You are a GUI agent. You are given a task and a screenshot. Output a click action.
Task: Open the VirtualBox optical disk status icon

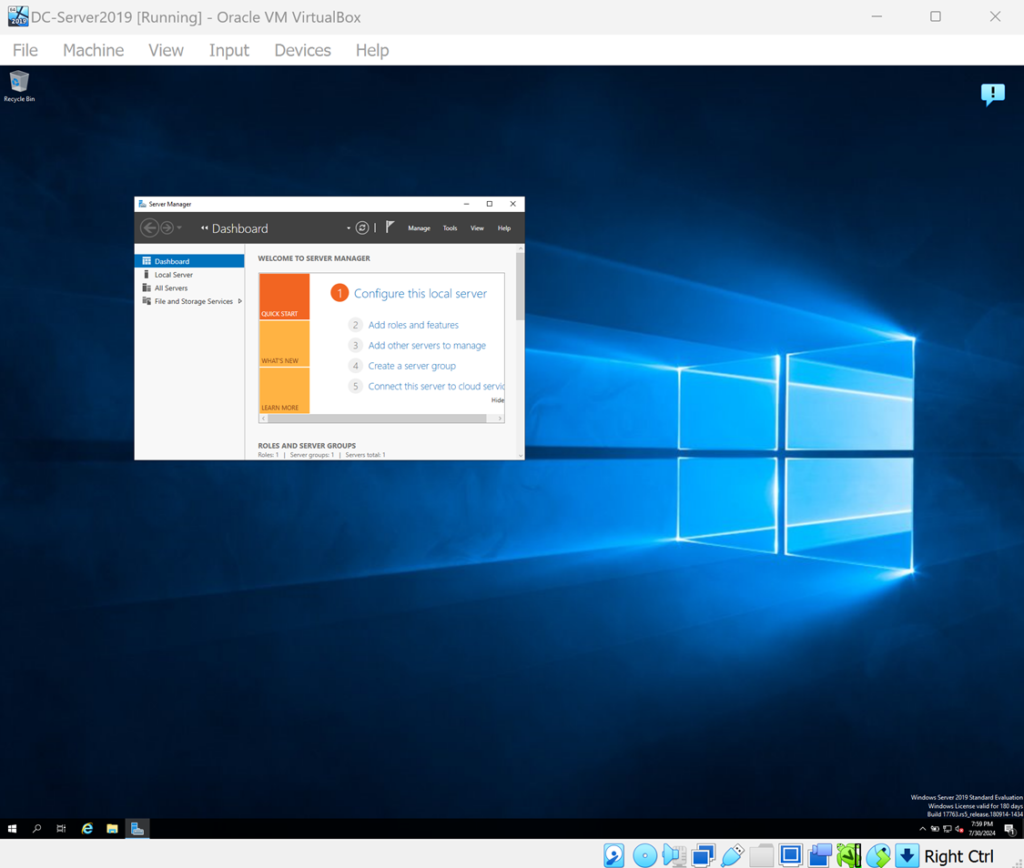tap(645, 855)
